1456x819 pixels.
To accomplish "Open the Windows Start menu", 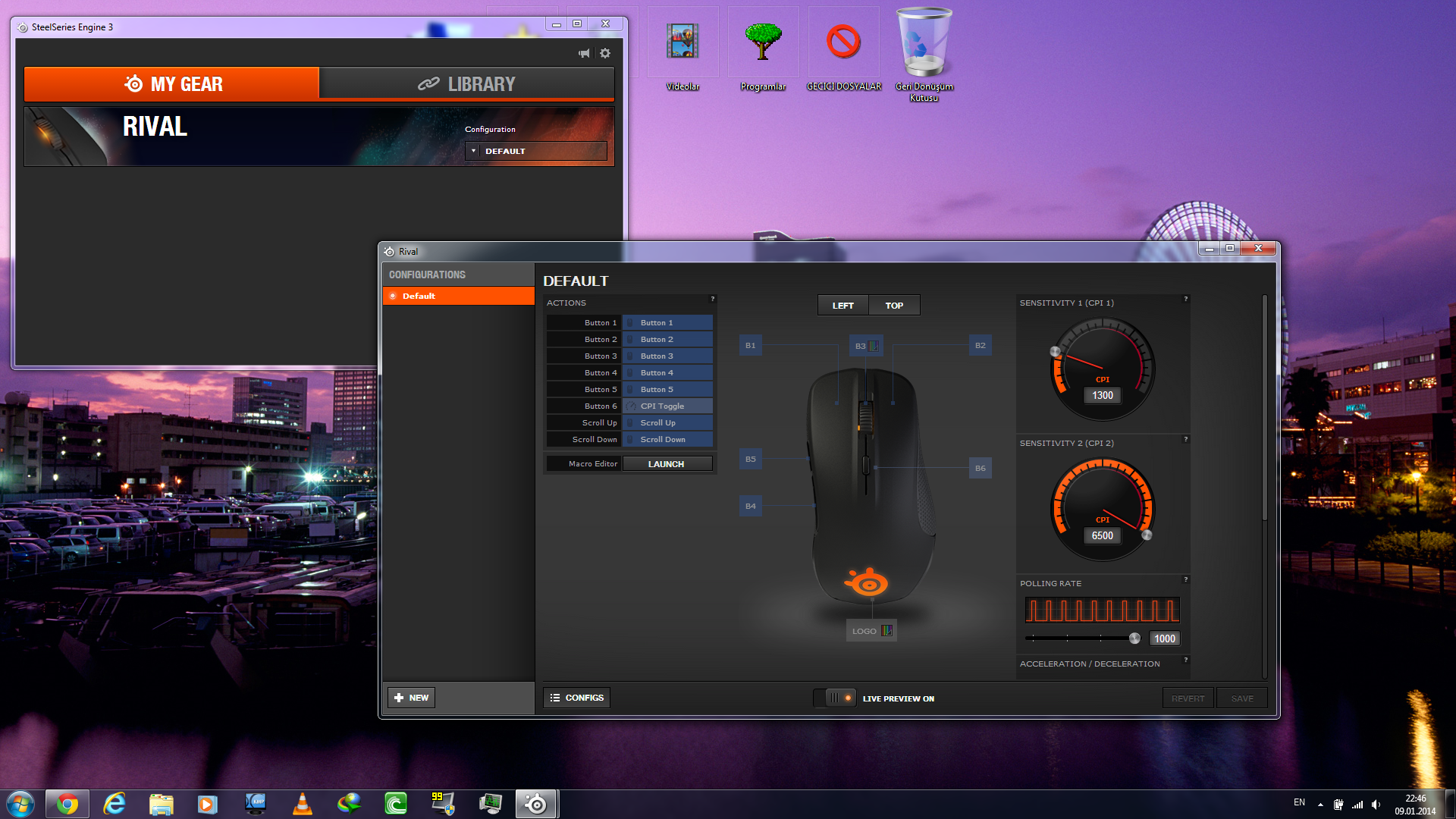I will click(20, 804).
